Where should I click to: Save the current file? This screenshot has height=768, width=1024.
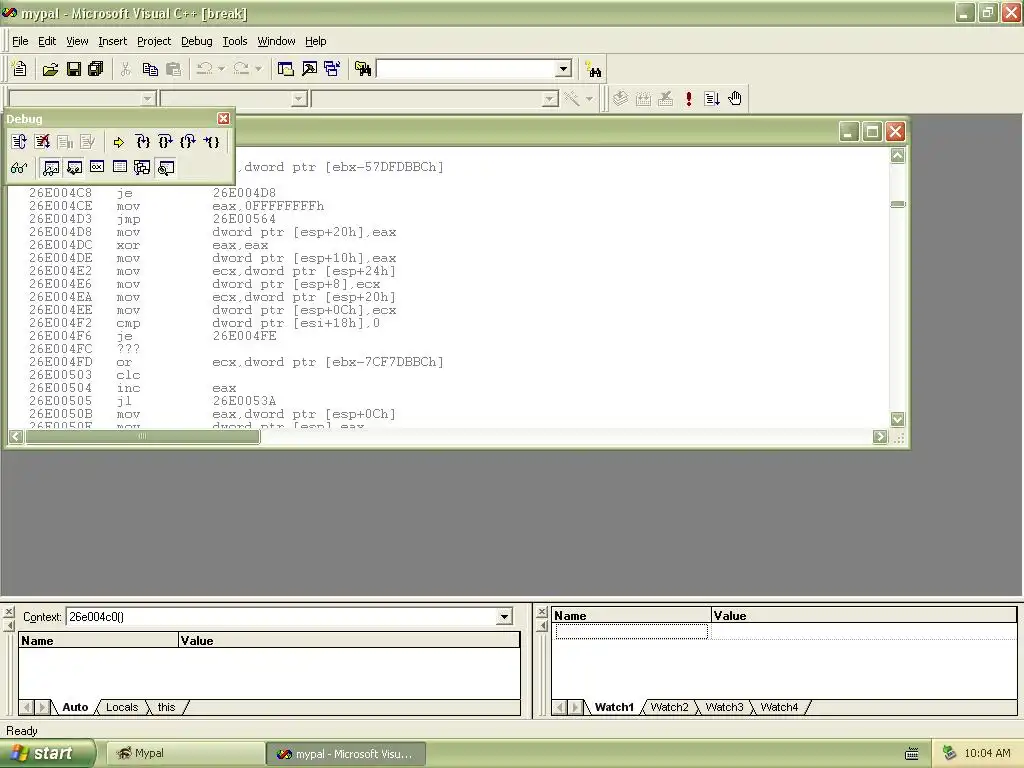(x=74, y=69)
